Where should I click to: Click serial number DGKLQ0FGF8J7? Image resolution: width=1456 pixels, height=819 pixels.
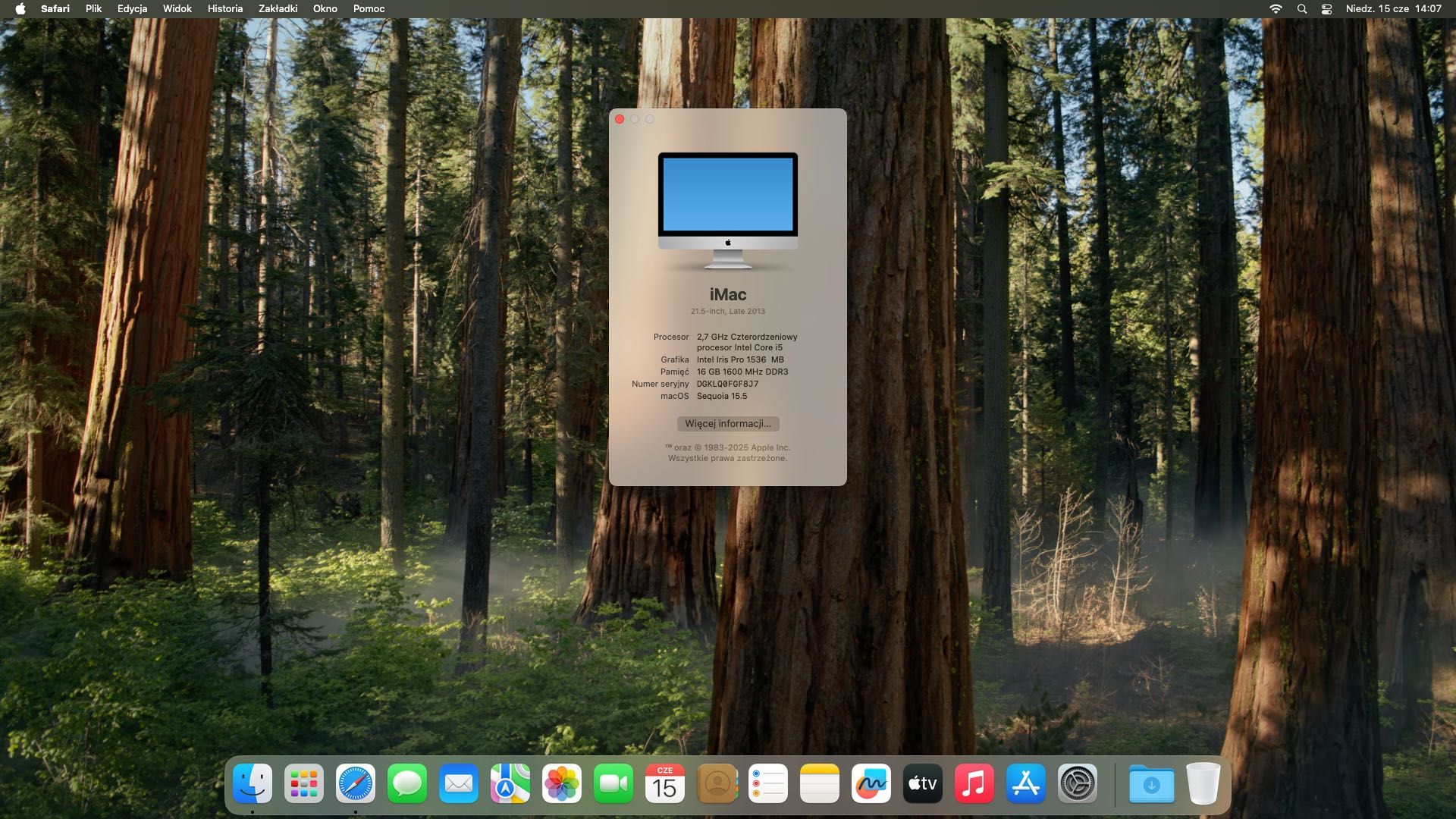(727, 384)
